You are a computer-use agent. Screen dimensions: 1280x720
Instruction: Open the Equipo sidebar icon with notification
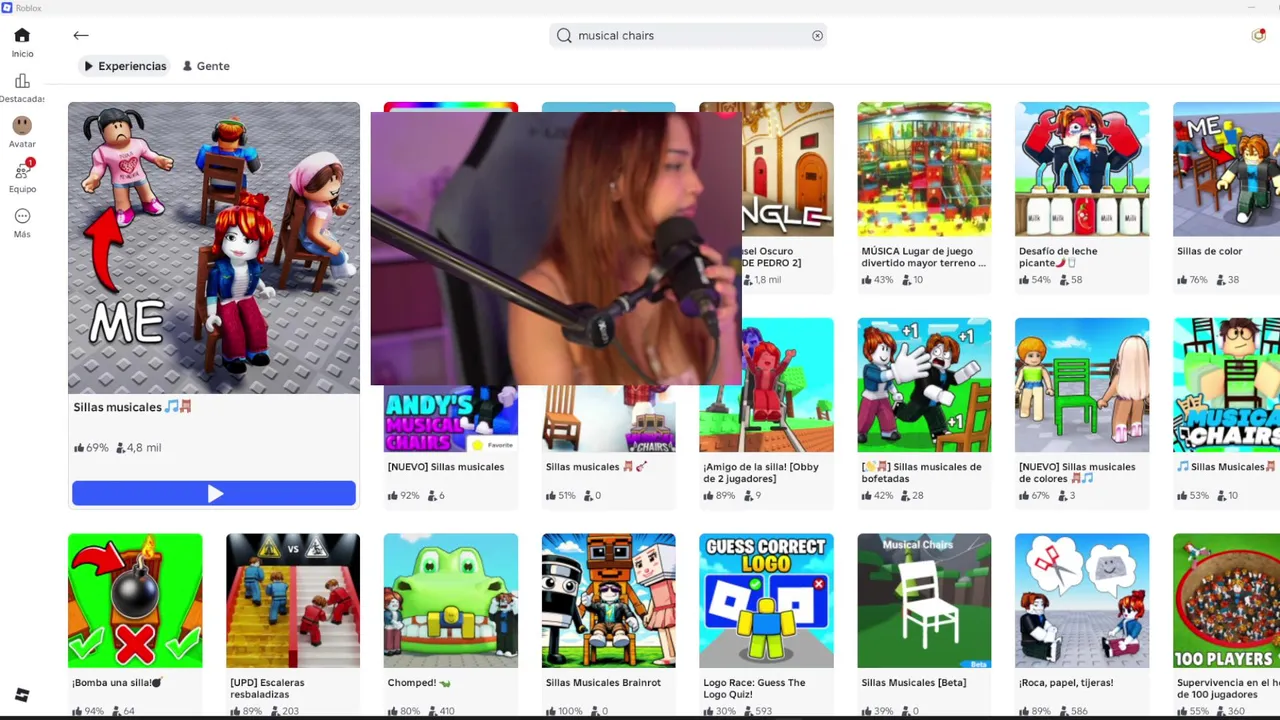point(22,170)
